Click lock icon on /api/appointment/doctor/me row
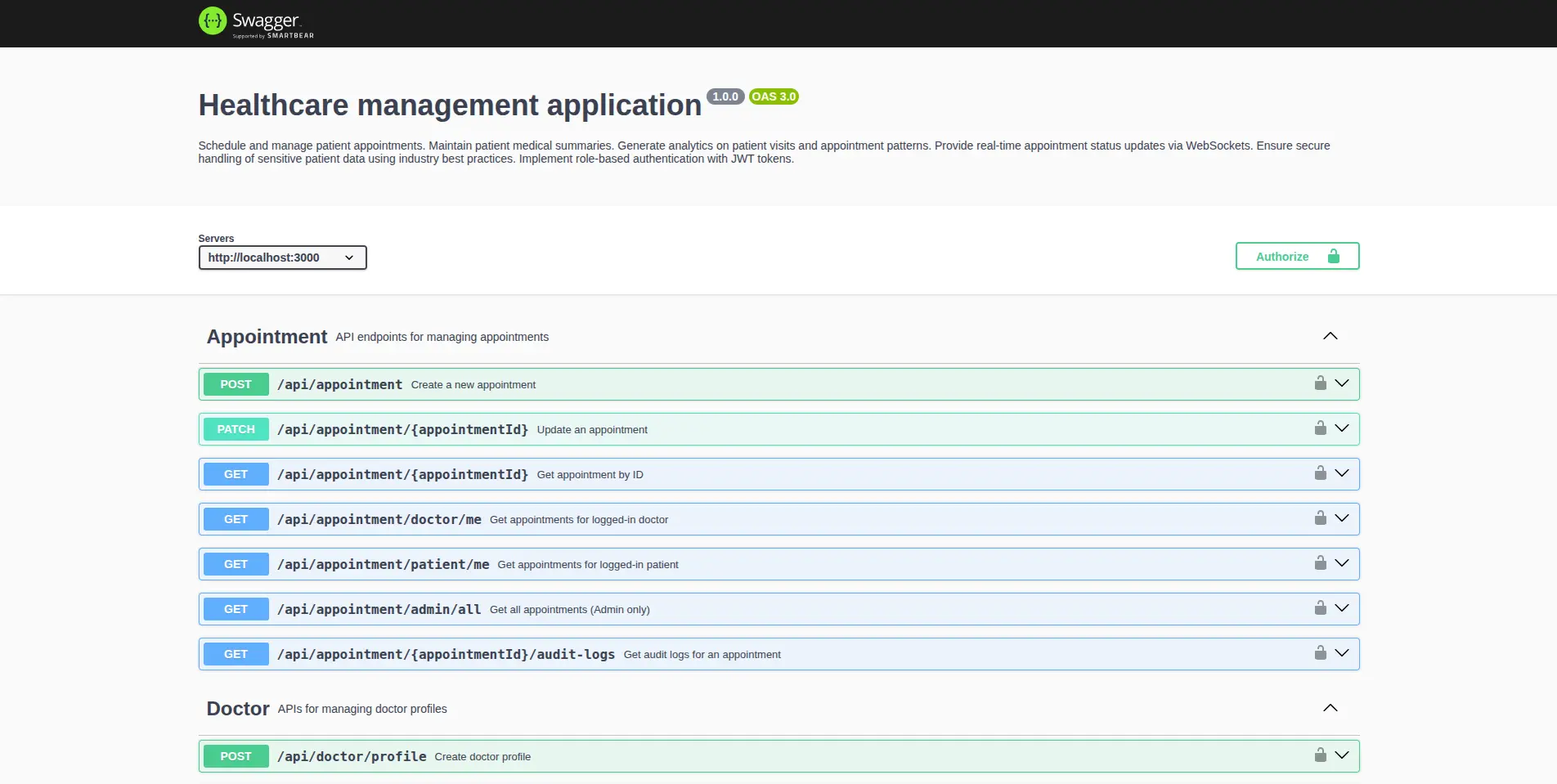The height and width of the screenshot is (784, 1557). [1320, 517]
